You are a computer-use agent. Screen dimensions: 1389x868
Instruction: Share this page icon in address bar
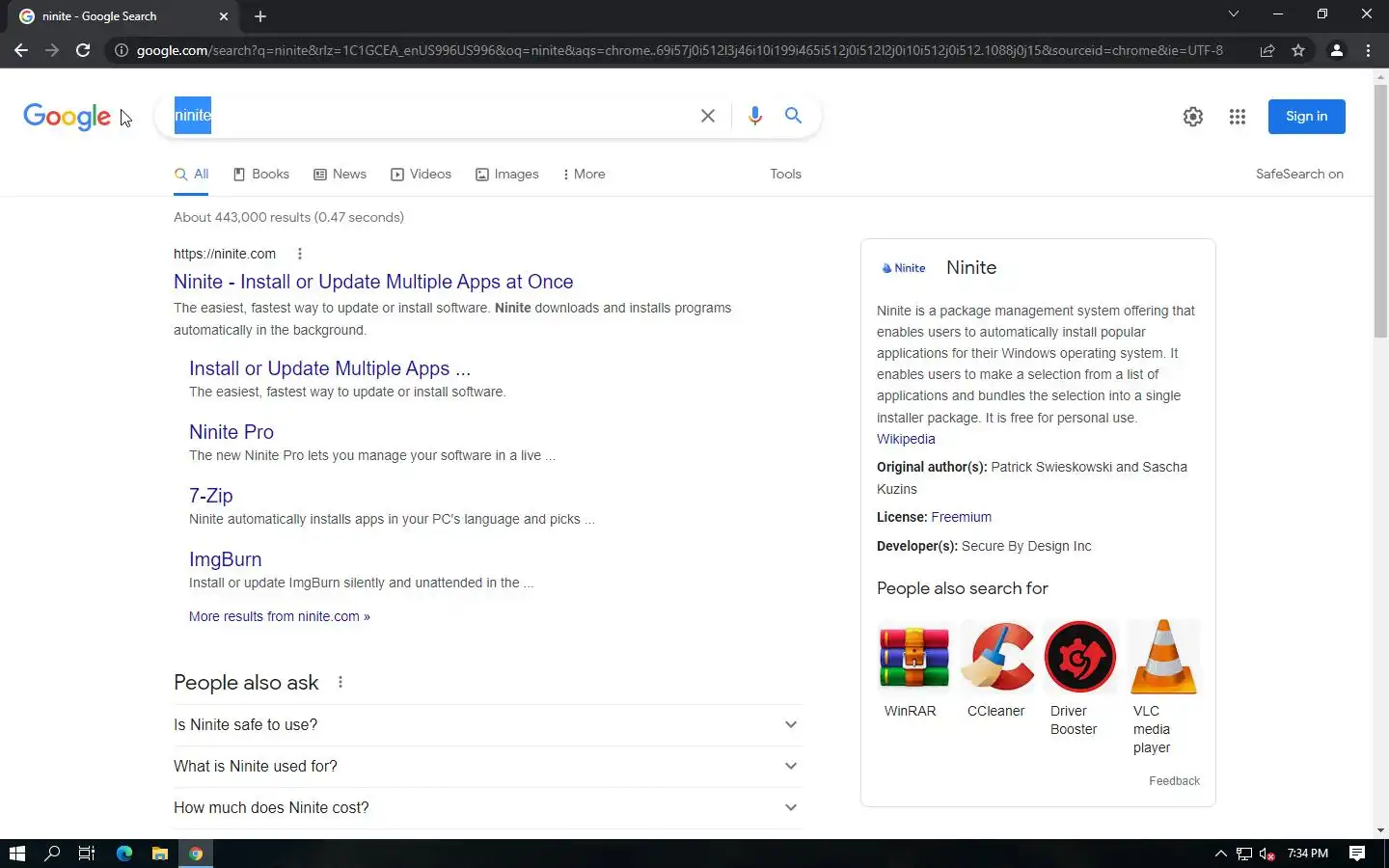[x=1267, y=50]
